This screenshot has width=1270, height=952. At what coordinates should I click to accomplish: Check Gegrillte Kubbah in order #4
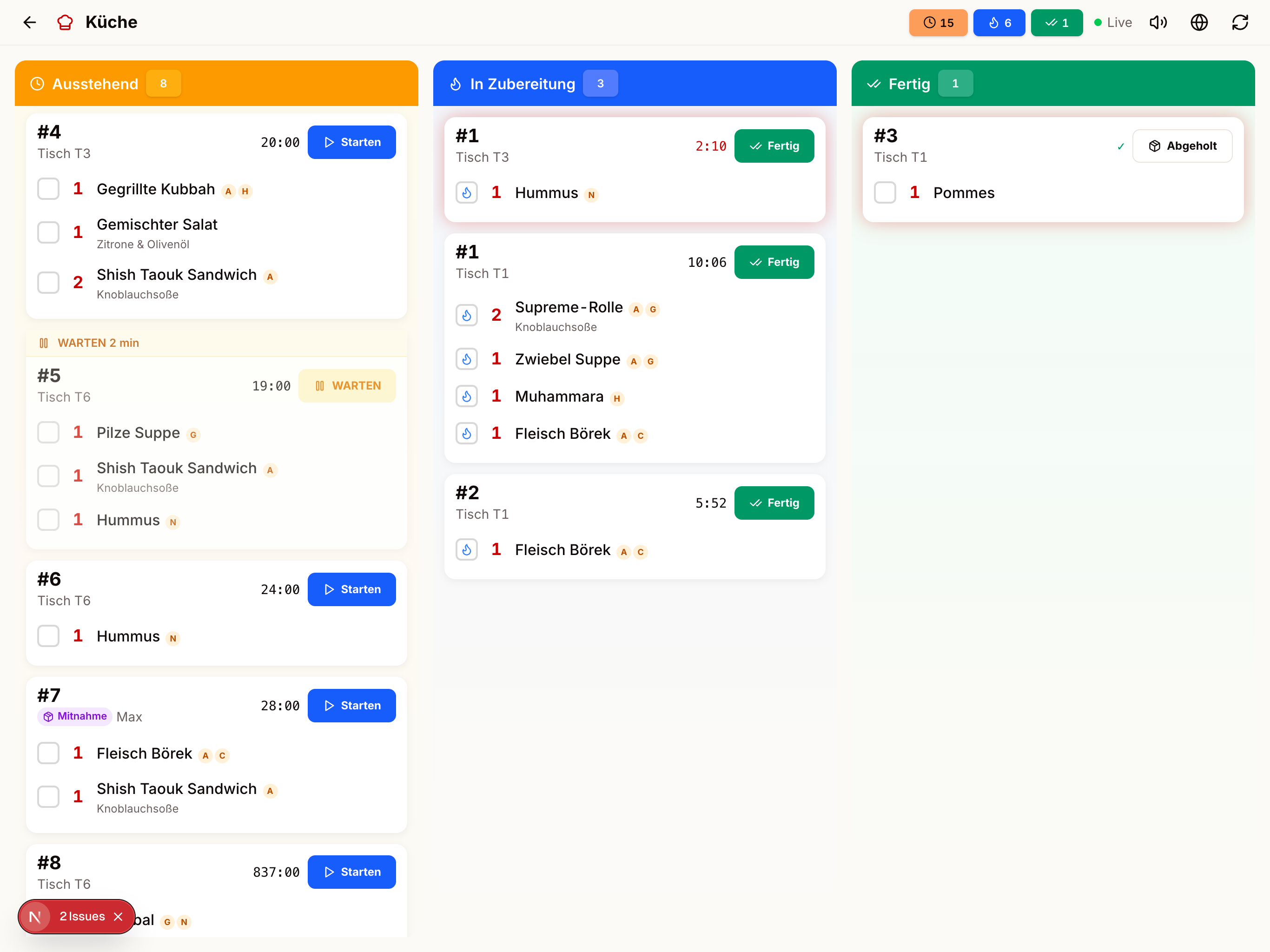pos(48,189)
